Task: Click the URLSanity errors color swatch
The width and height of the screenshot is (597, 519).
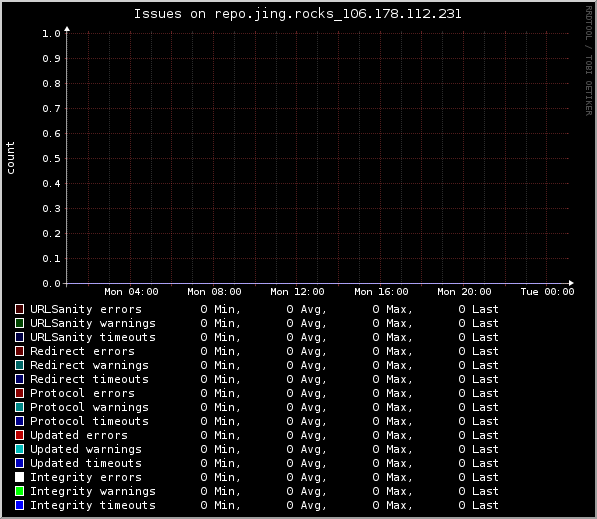Action: (19, 309)
